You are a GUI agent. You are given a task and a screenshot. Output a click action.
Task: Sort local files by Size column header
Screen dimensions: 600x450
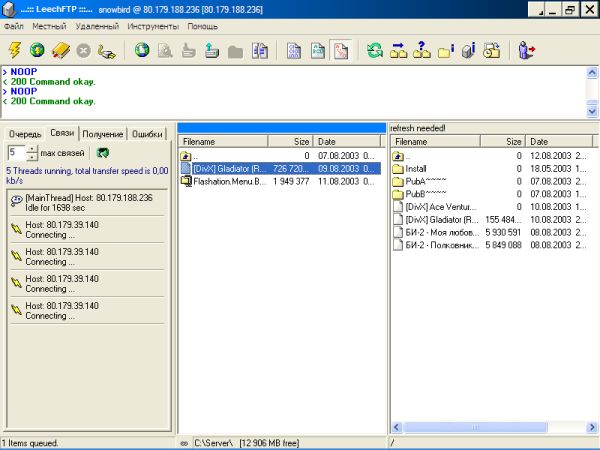coord(301,142)
